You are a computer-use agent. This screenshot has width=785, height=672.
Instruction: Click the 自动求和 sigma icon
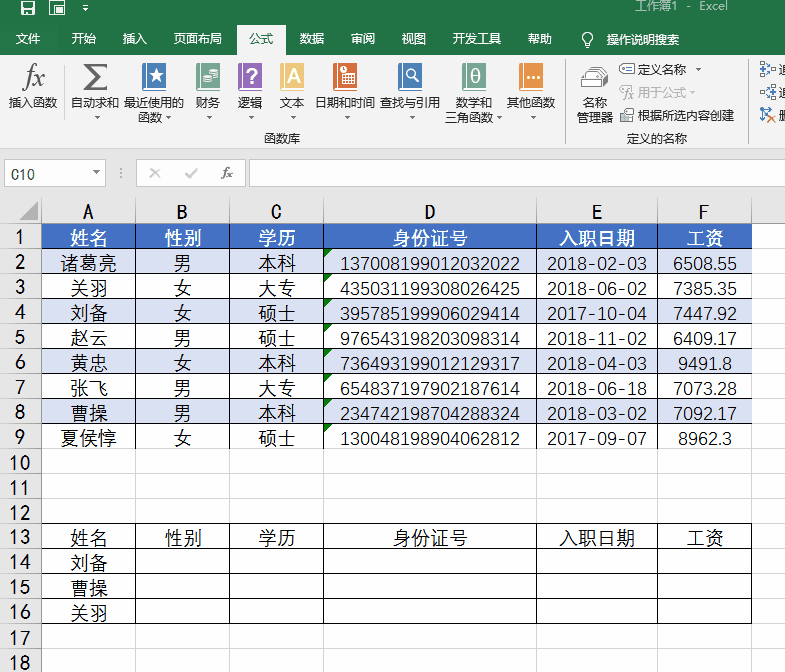(95, 77)
